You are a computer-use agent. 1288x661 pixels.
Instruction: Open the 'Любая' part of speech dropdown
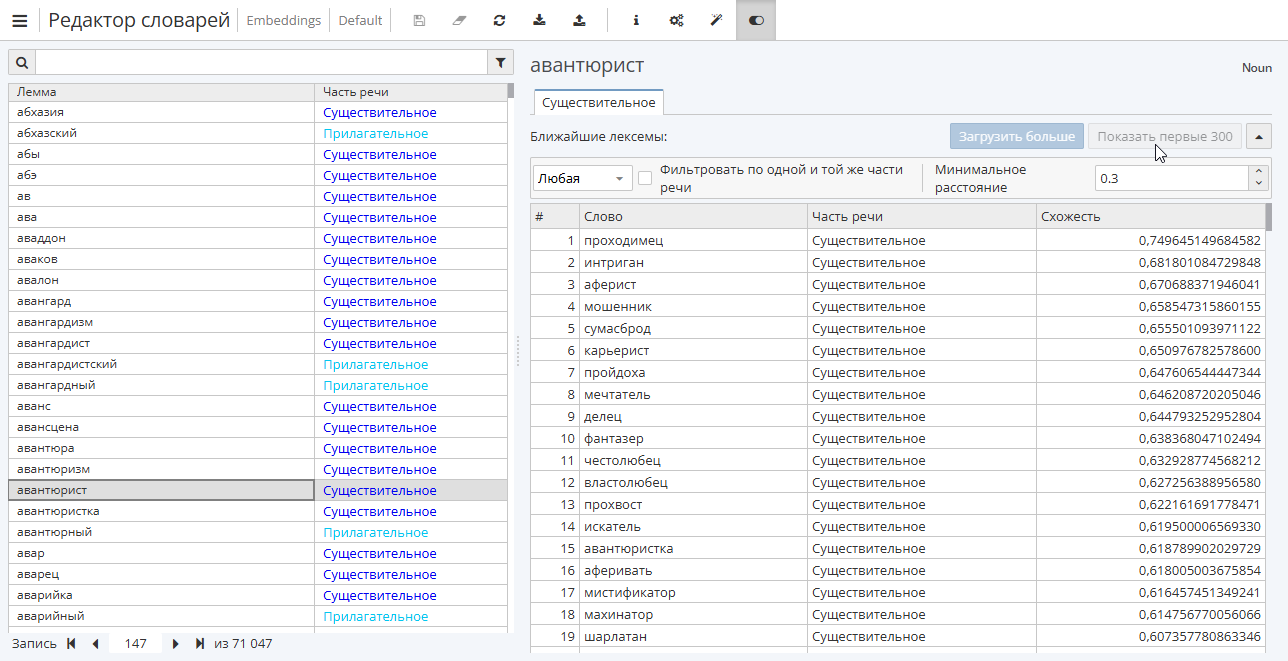(583, 178)
